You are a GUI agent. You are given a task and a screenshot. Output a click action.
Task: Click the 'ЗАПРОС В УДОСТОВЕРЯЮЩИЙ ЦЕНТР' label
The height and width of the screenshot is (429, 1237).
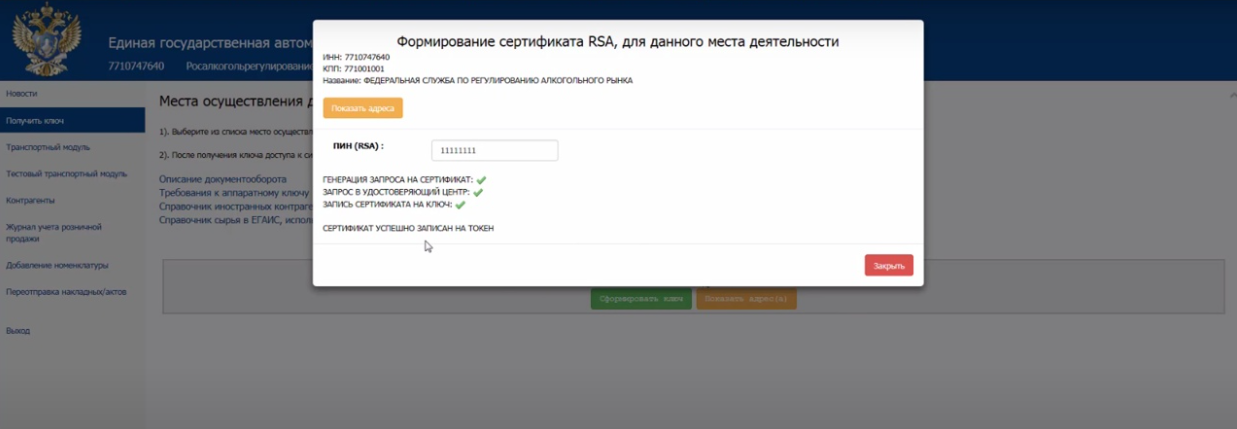coord(397,192)
